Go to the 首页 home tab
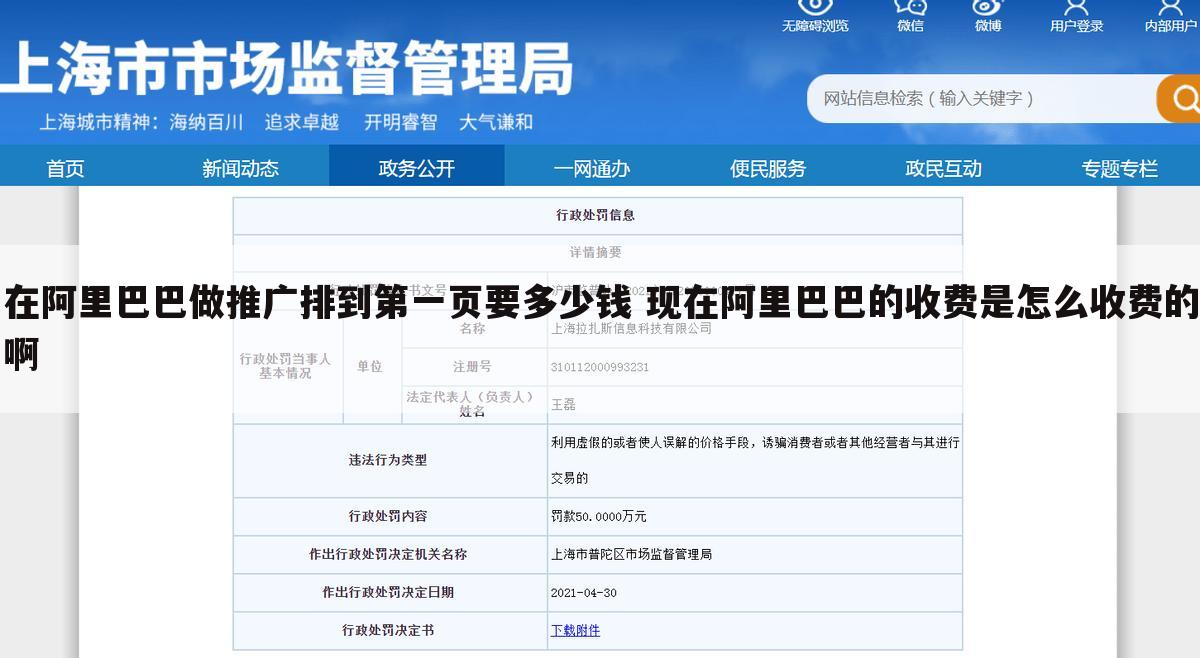 [x=65, y=168]
